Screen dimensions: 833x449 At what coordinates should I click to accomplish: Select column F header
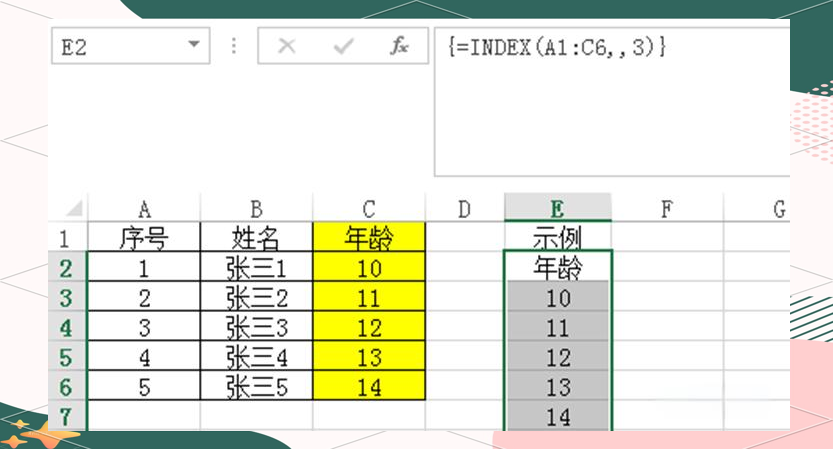[667, 209]
